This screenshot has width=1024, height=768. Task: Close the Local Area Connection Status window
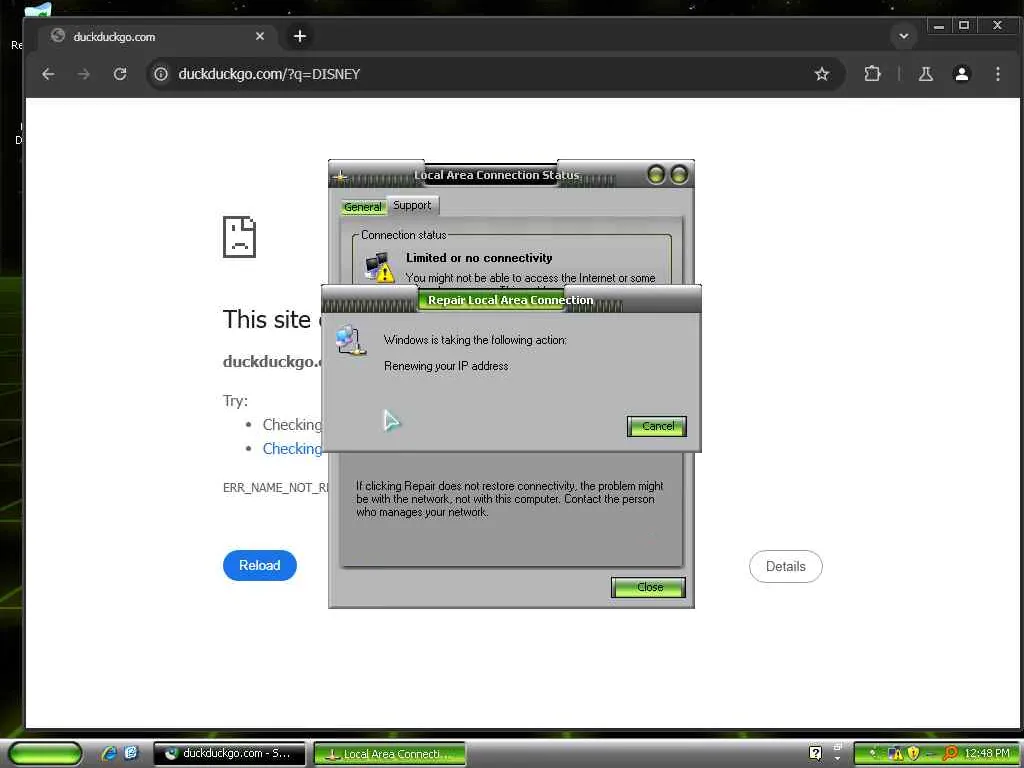coord(648,587)
